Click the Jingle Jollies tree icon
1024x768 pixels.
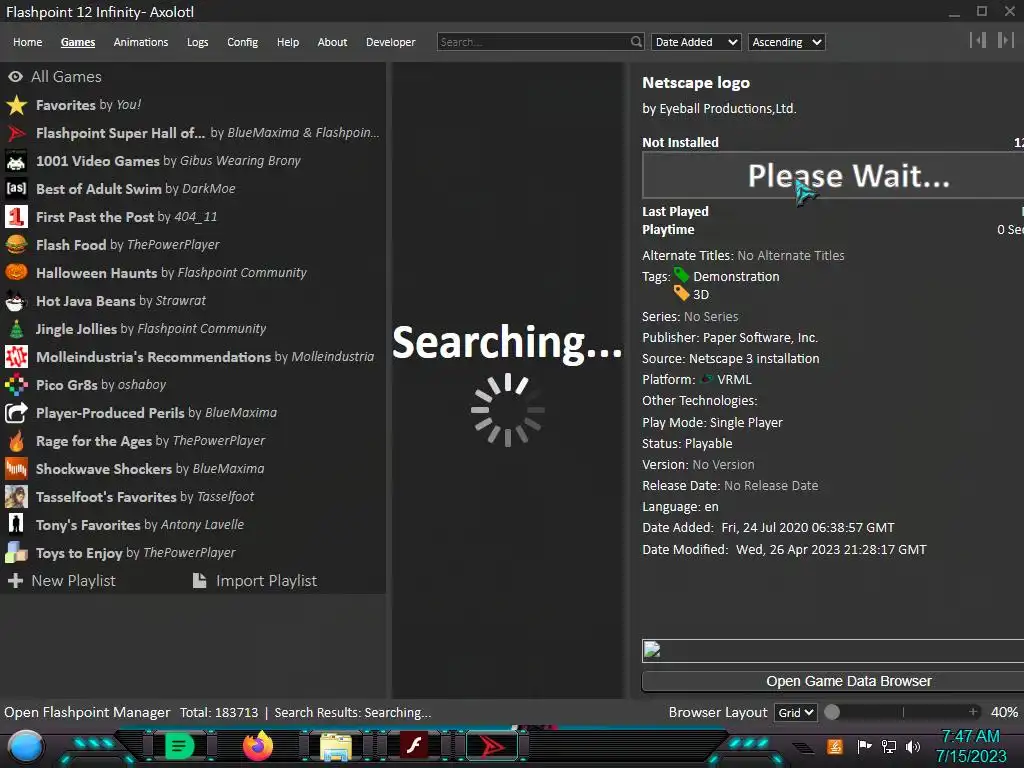click(16, 329)
